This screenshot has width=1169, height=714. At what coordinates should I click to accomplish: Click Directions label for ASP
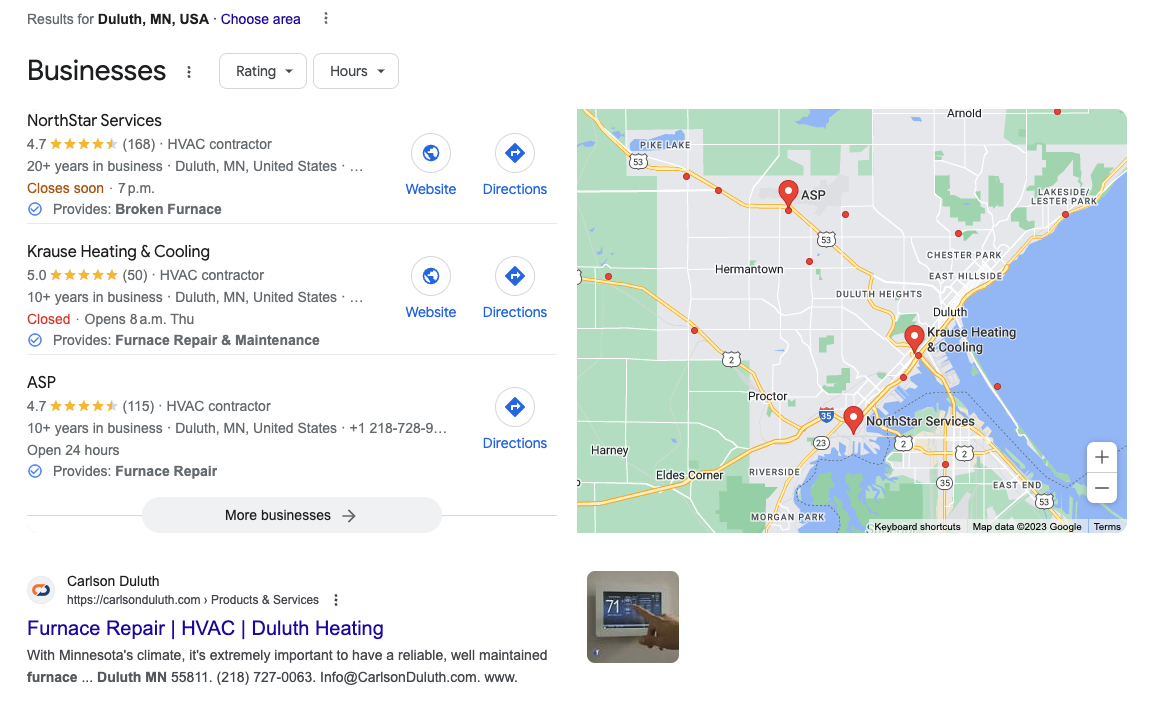(514, 443)
